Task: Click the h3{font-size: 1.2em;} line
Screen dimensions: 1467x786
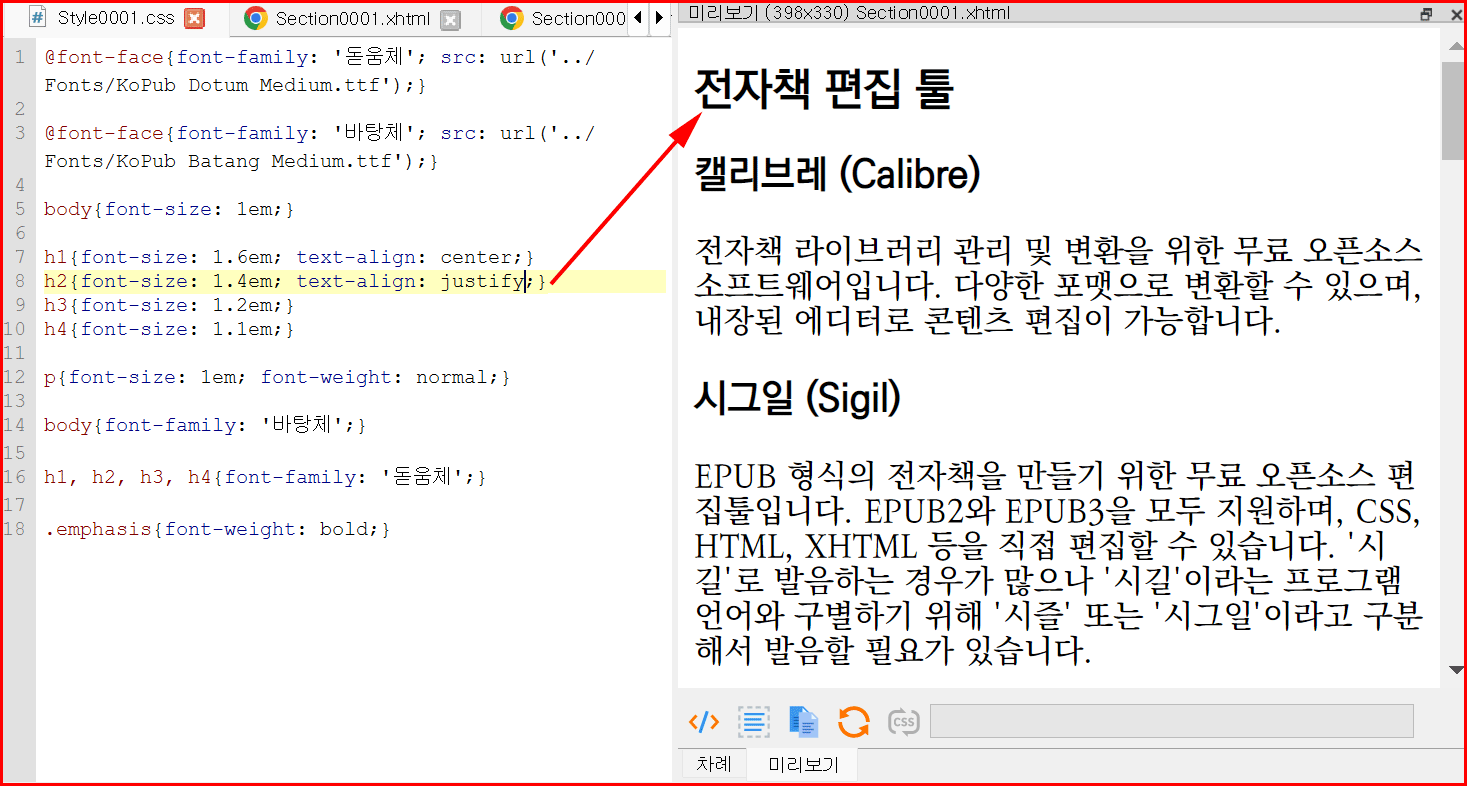Action: tap(169, 305)
